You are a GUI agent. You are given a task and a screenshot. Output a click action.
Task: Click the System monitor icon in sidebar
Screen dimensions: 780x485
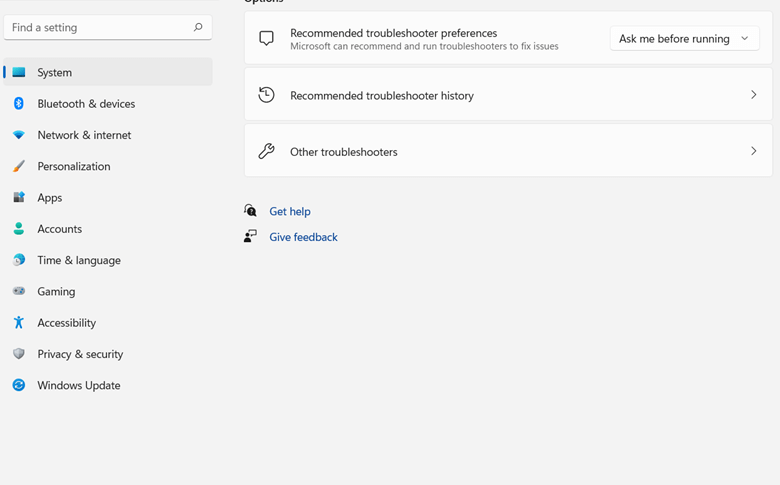(x=19, y=72)
